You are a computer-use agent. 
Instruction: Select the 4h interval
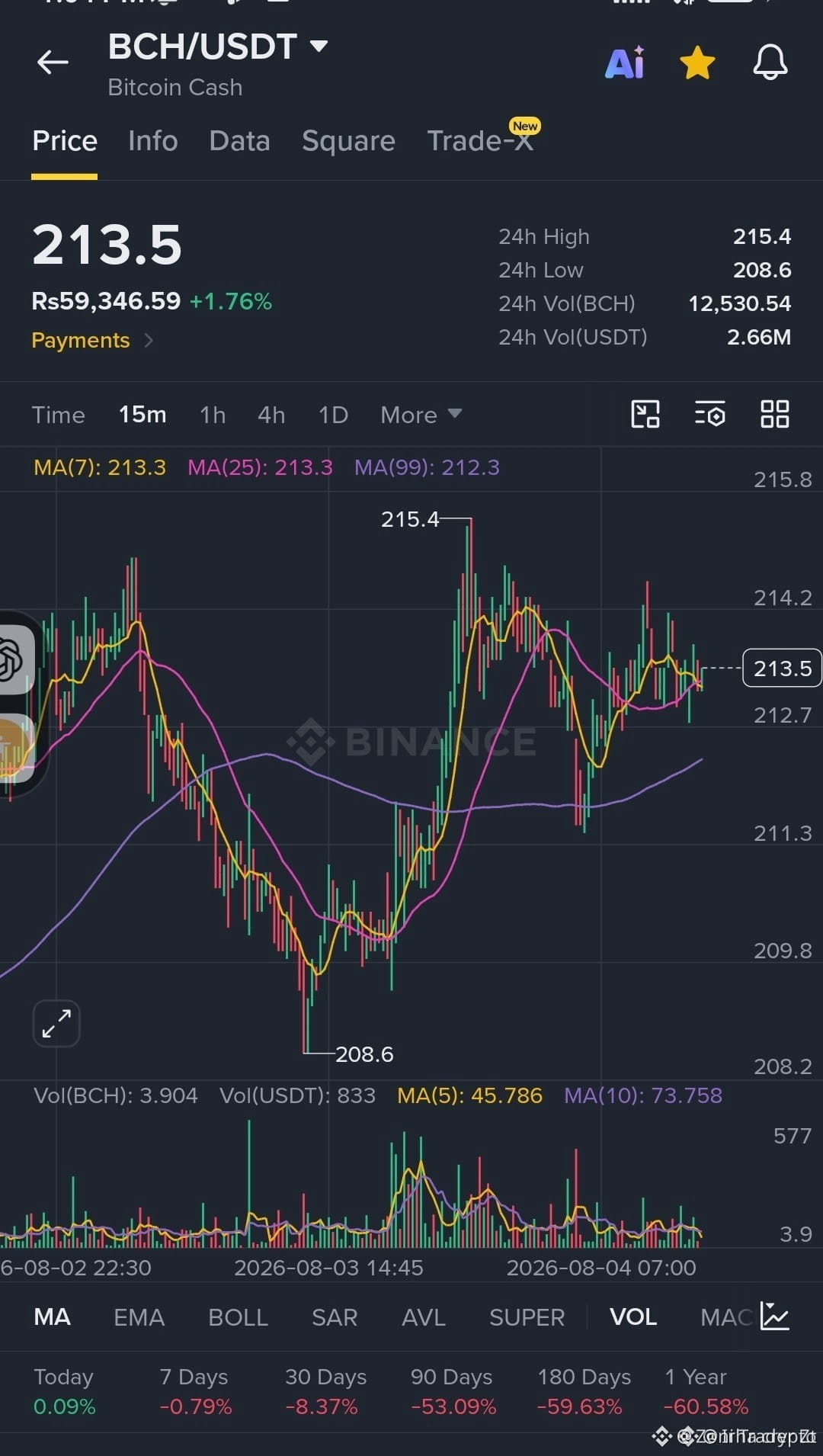tap(271, 415)
